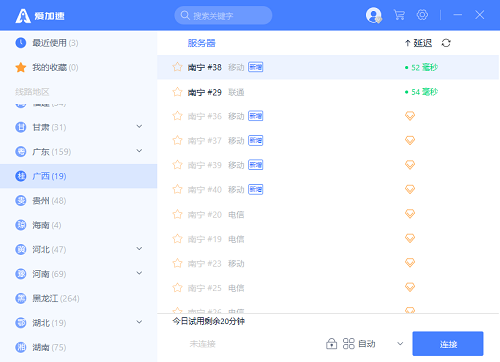500x362 pixels.
Task: Favorite the 南宁 #37 server
Action: 177,140
